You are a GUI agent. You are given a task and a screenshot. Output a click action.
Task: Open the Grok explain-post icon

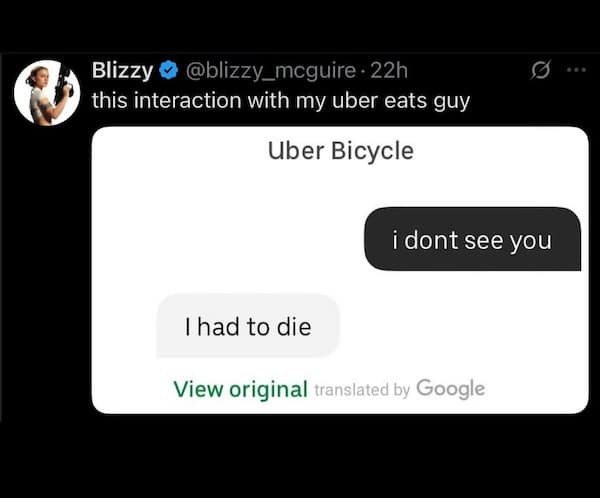click(x=541, y=70)
